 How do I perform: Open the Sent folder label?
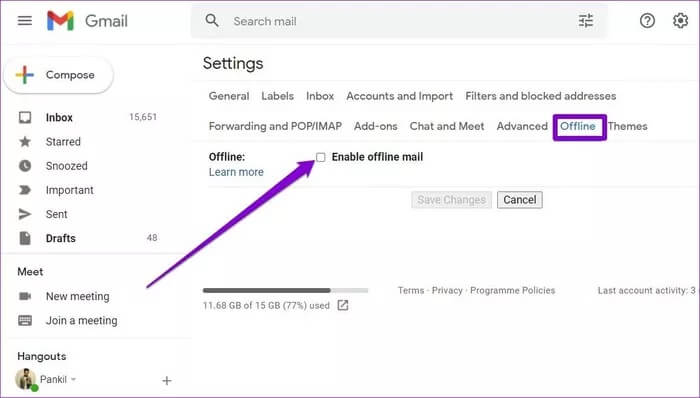(x=56, y=214)
